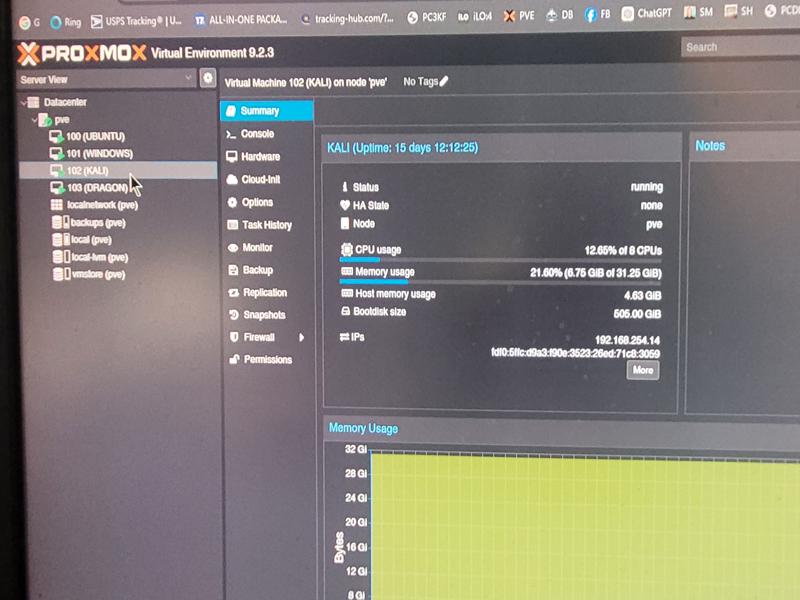Click the 'running' status value

[x=646, y=187]
